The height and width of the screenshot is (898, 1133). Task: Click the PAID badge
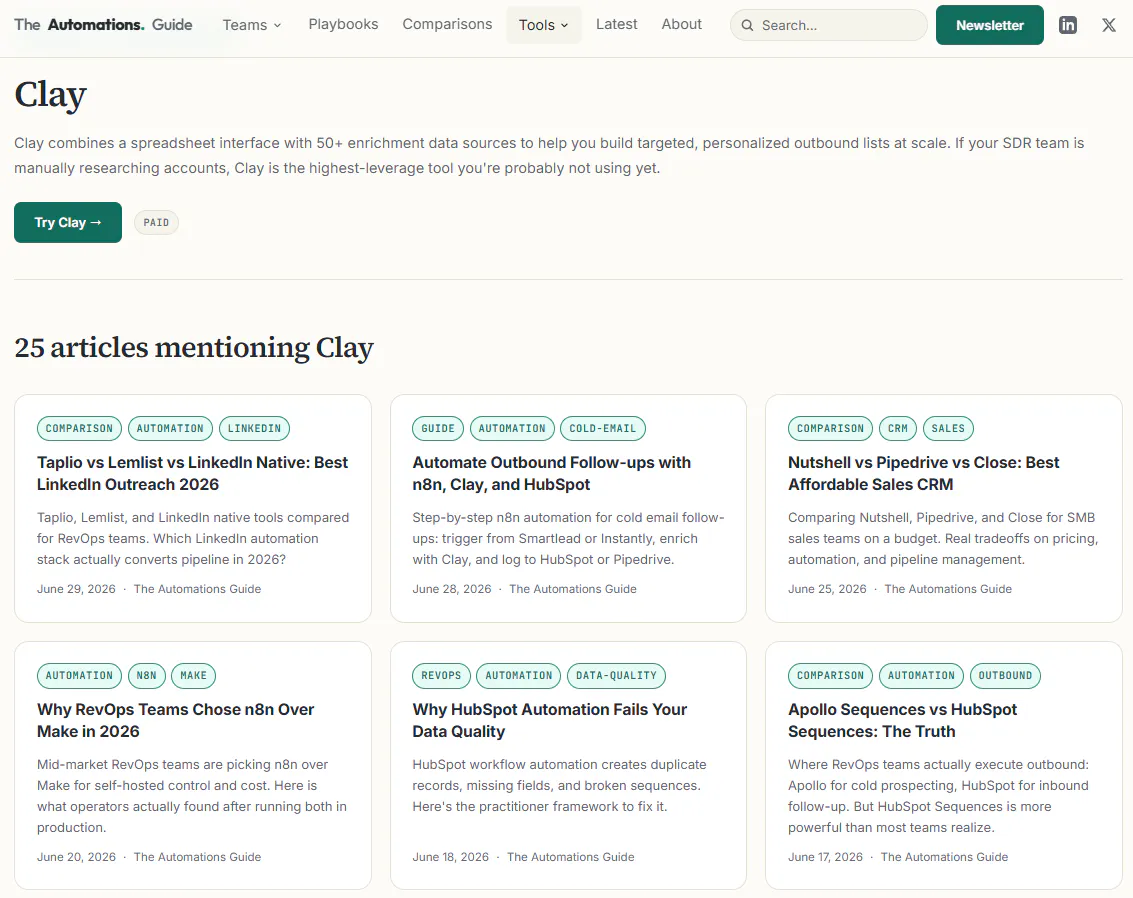[x=156, y=223]
